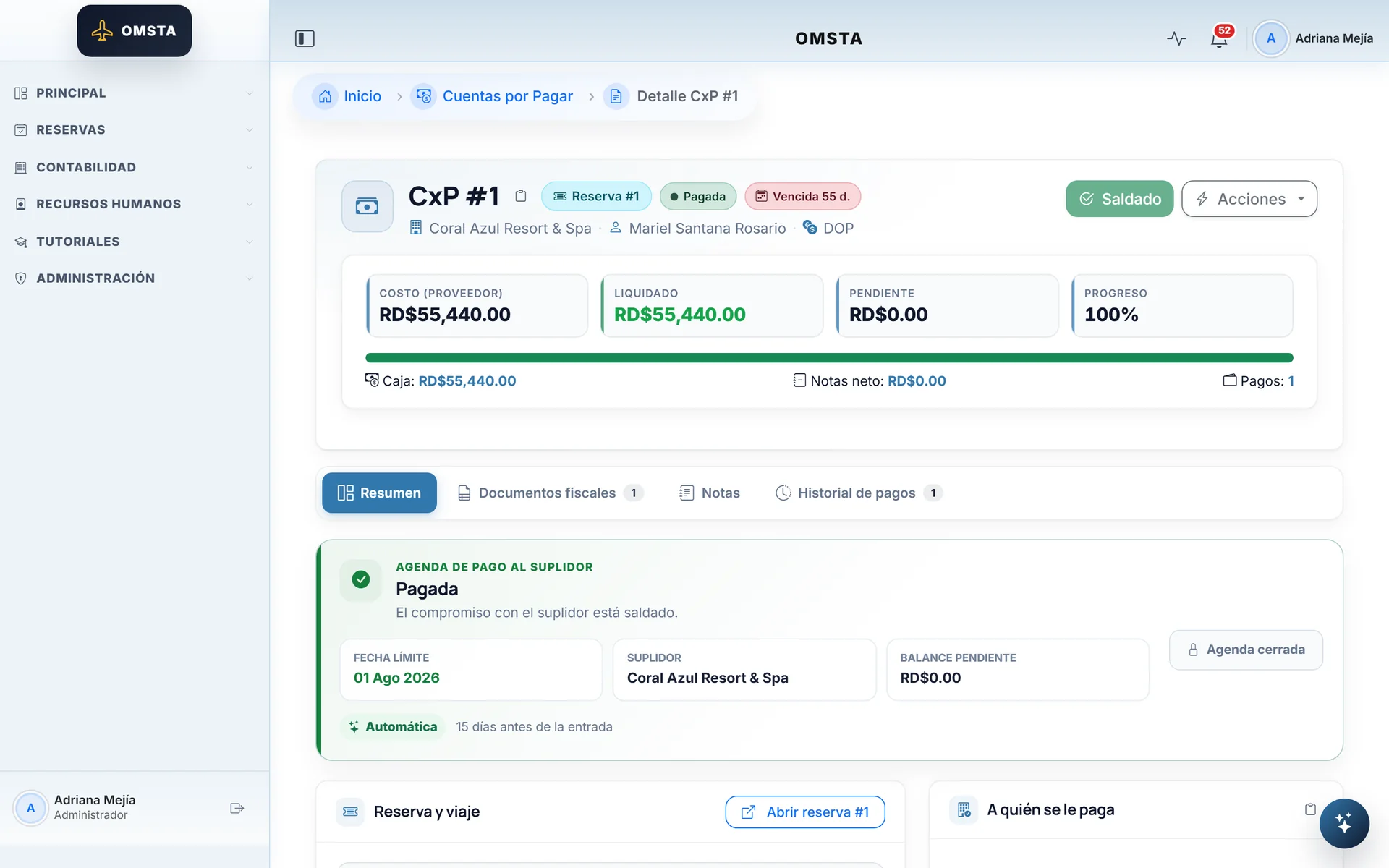The height and width of the screenshot is (868, 1389).
Task: Copy CxP #1 with the clipboard icon
Action: (x=521, y=196)
